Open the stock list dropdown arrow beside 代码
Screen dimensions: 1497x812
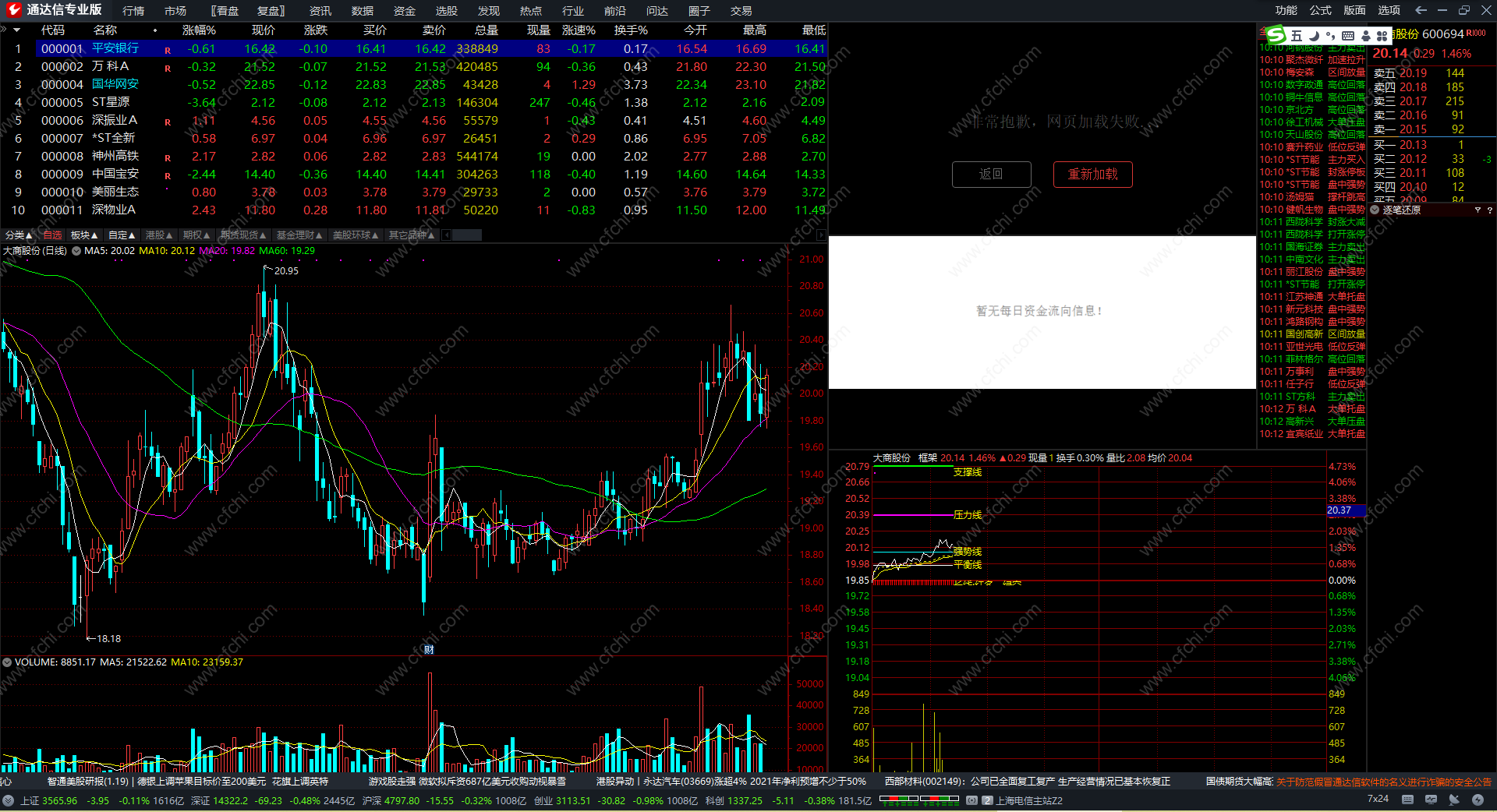[16, 30]
